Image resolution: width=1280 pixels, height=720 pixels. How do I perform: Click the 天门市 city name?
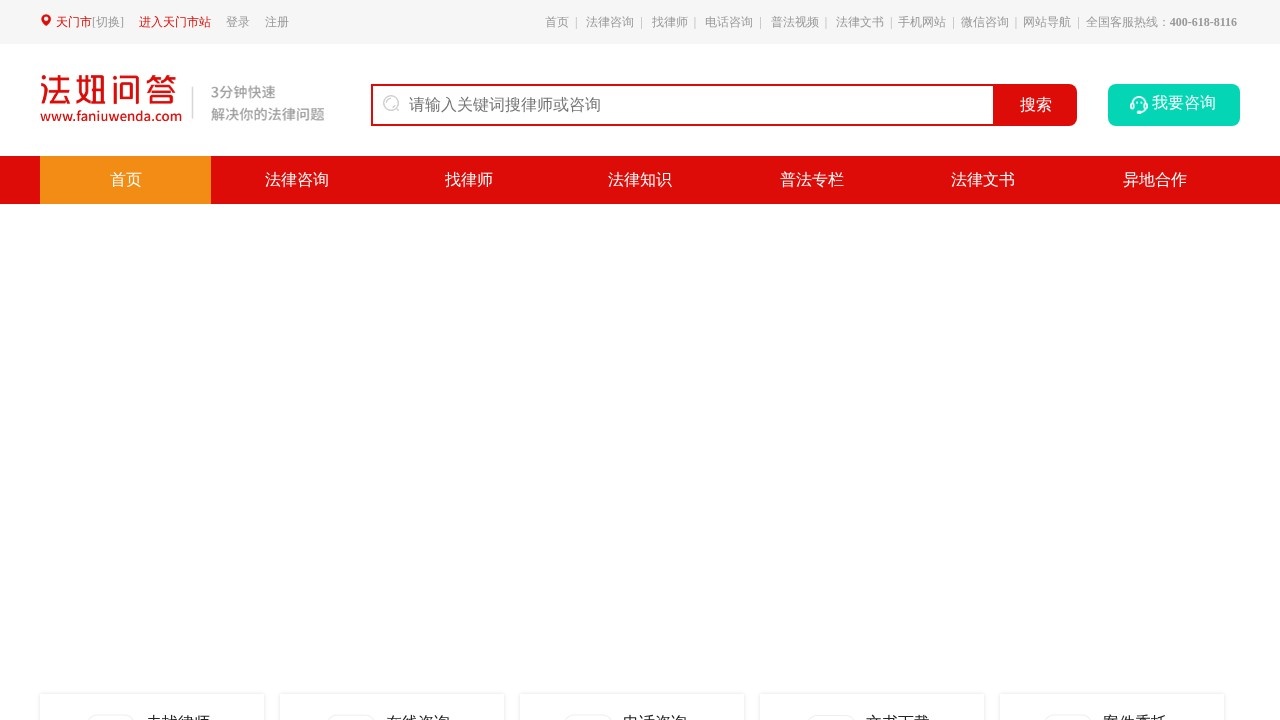pyautogui.click(x=73, y=22)
